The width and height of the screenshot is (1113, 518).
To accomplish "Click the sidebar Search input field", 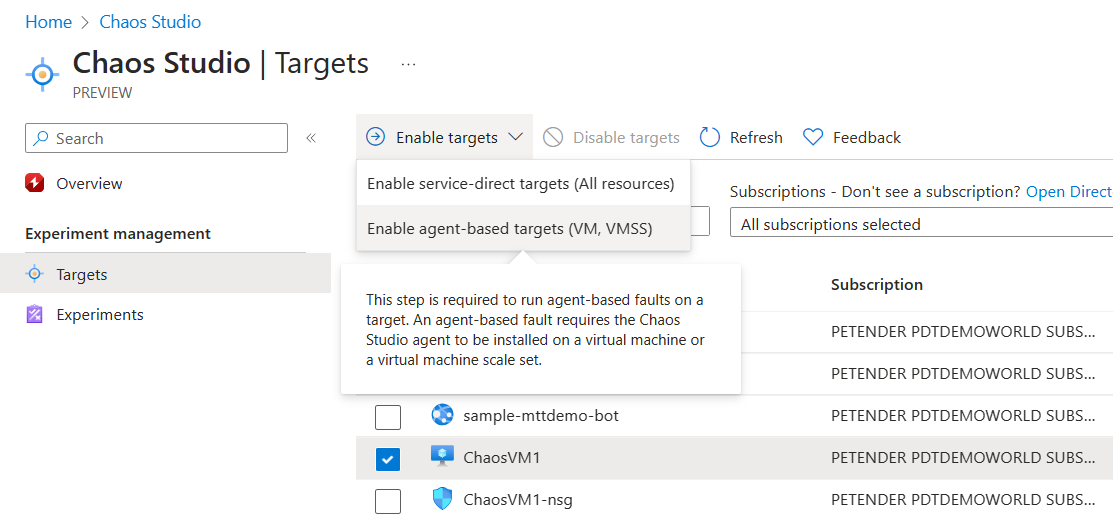I will pos(165,139).
